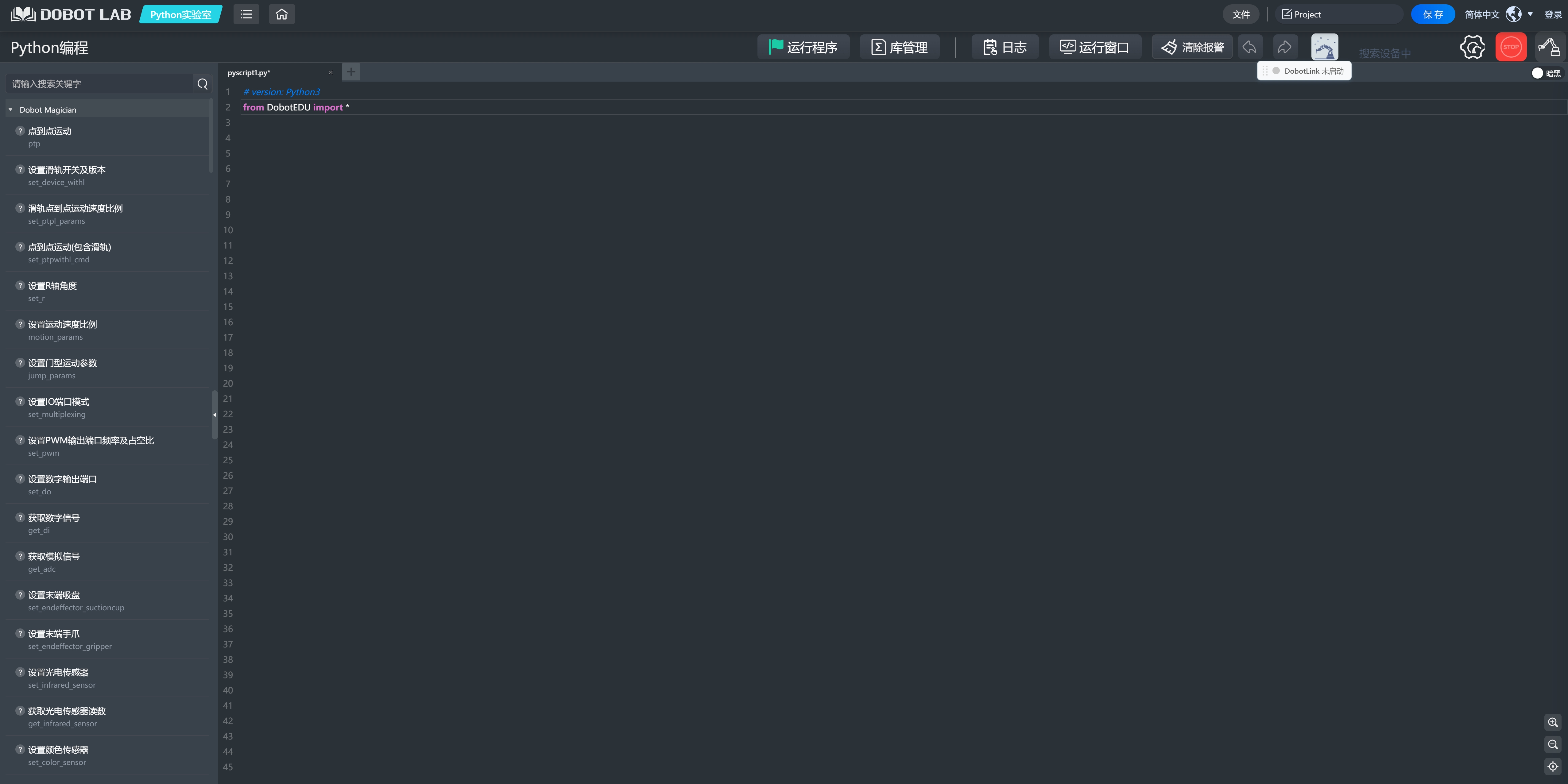Go to the home page icon
The width and height of the screenshot is (1568, 784).
[x=281, y=14]
